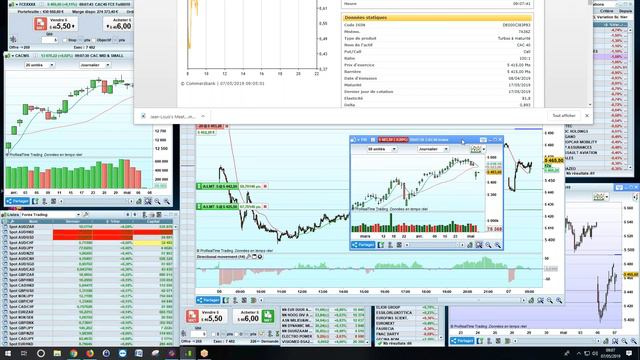640x360 pixels.
Task: Toggle the Objectif checkbox in top order panel
Action: click(94, 40)
